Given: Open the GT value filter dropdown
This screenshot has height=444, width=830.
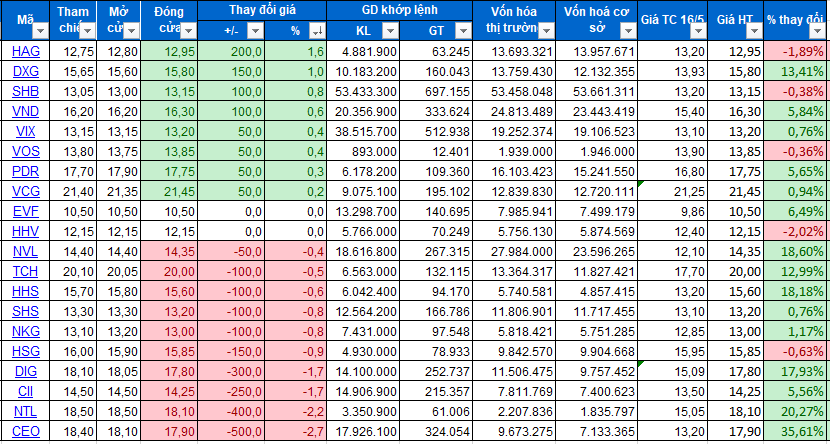Looking at the screenshot, I should (x=463, y=32).
